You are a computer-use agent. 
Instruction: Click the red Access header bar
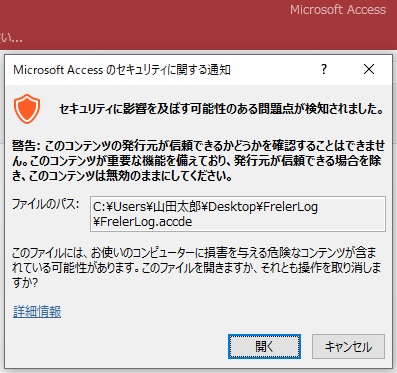[x=198, y=25]
